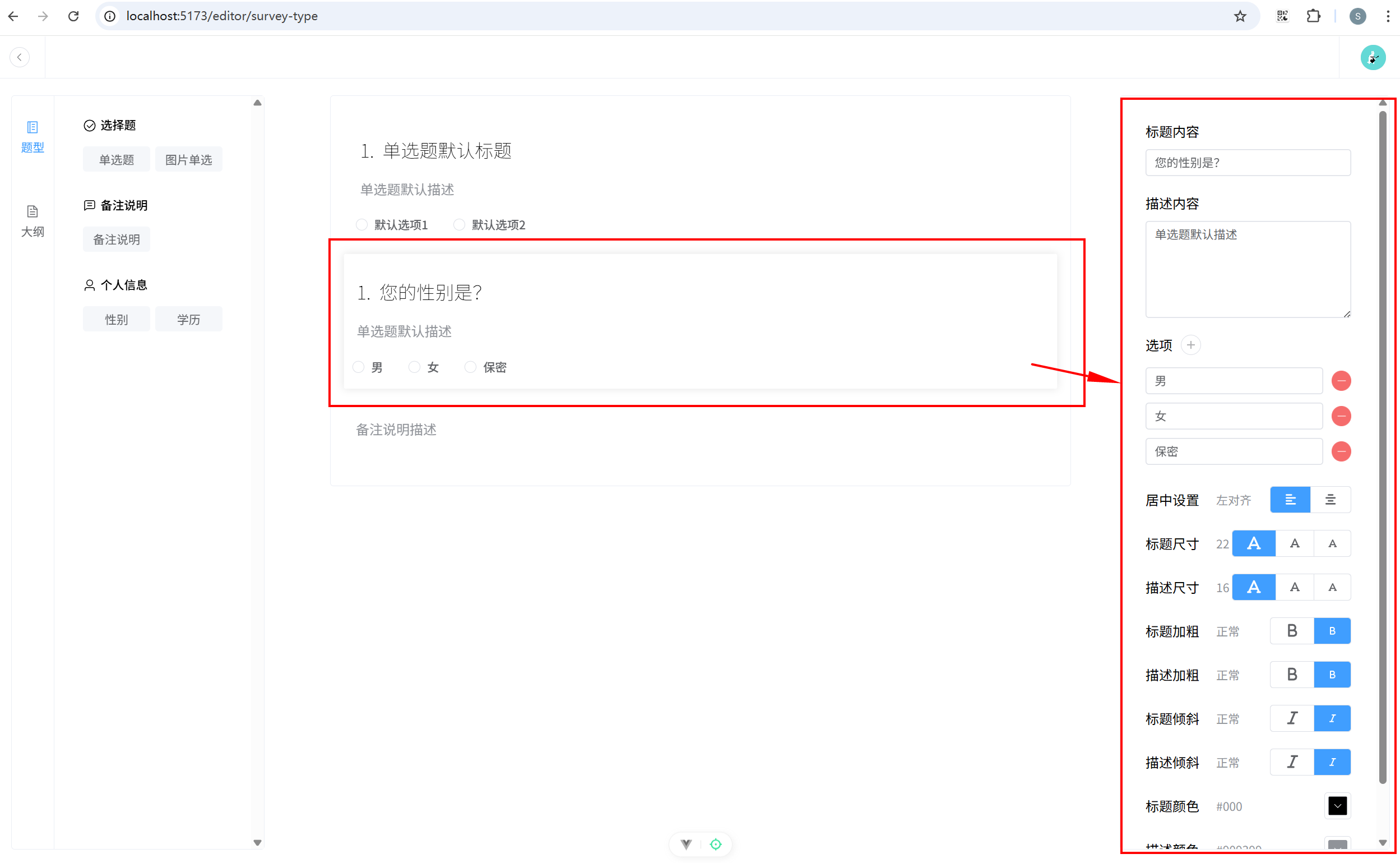
Task: Focus the 标题内容 input field
Action: (1248, 163)
